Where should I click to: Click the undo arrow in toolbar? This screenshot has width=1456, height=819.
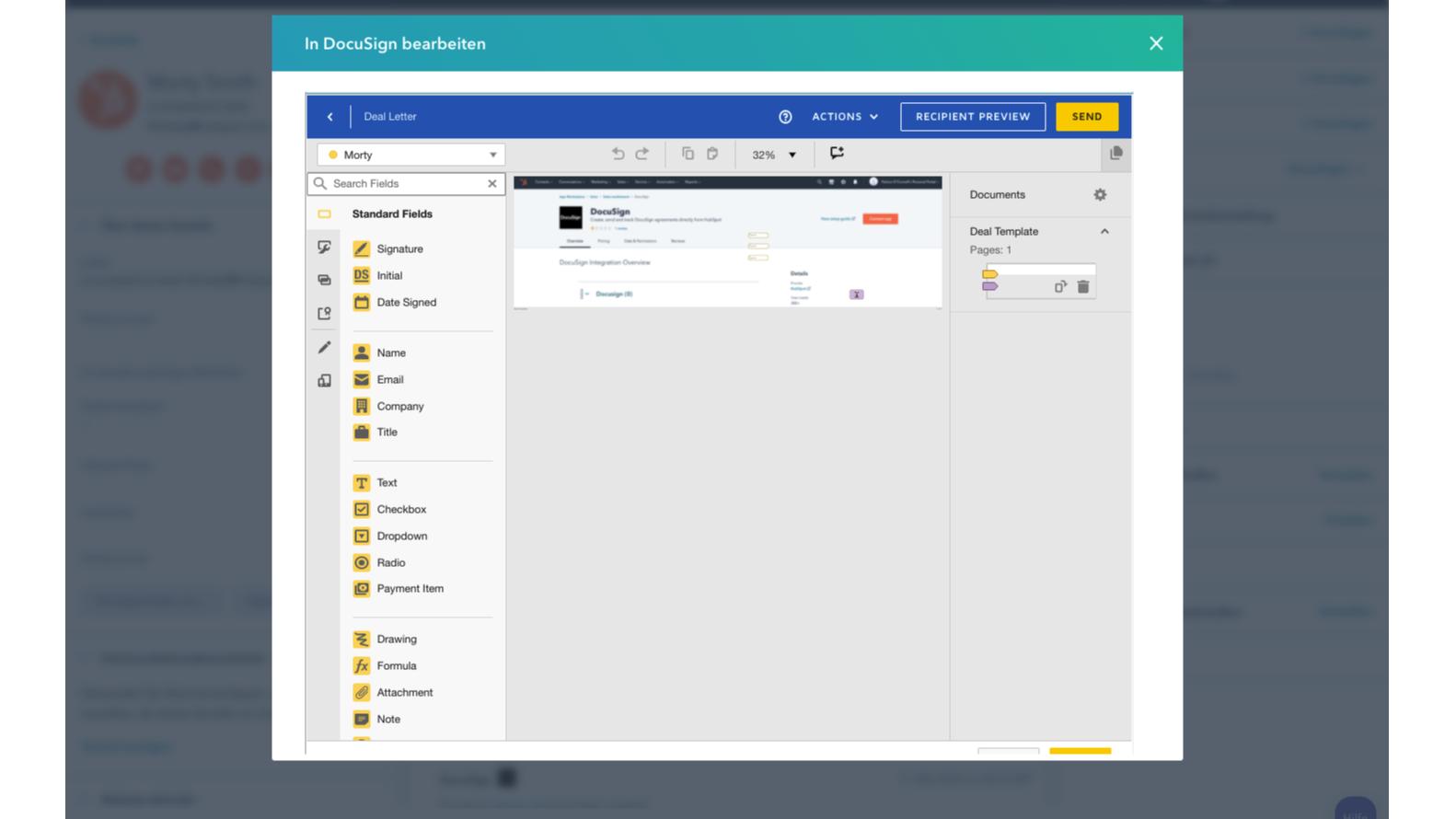[x=618, y=154]
